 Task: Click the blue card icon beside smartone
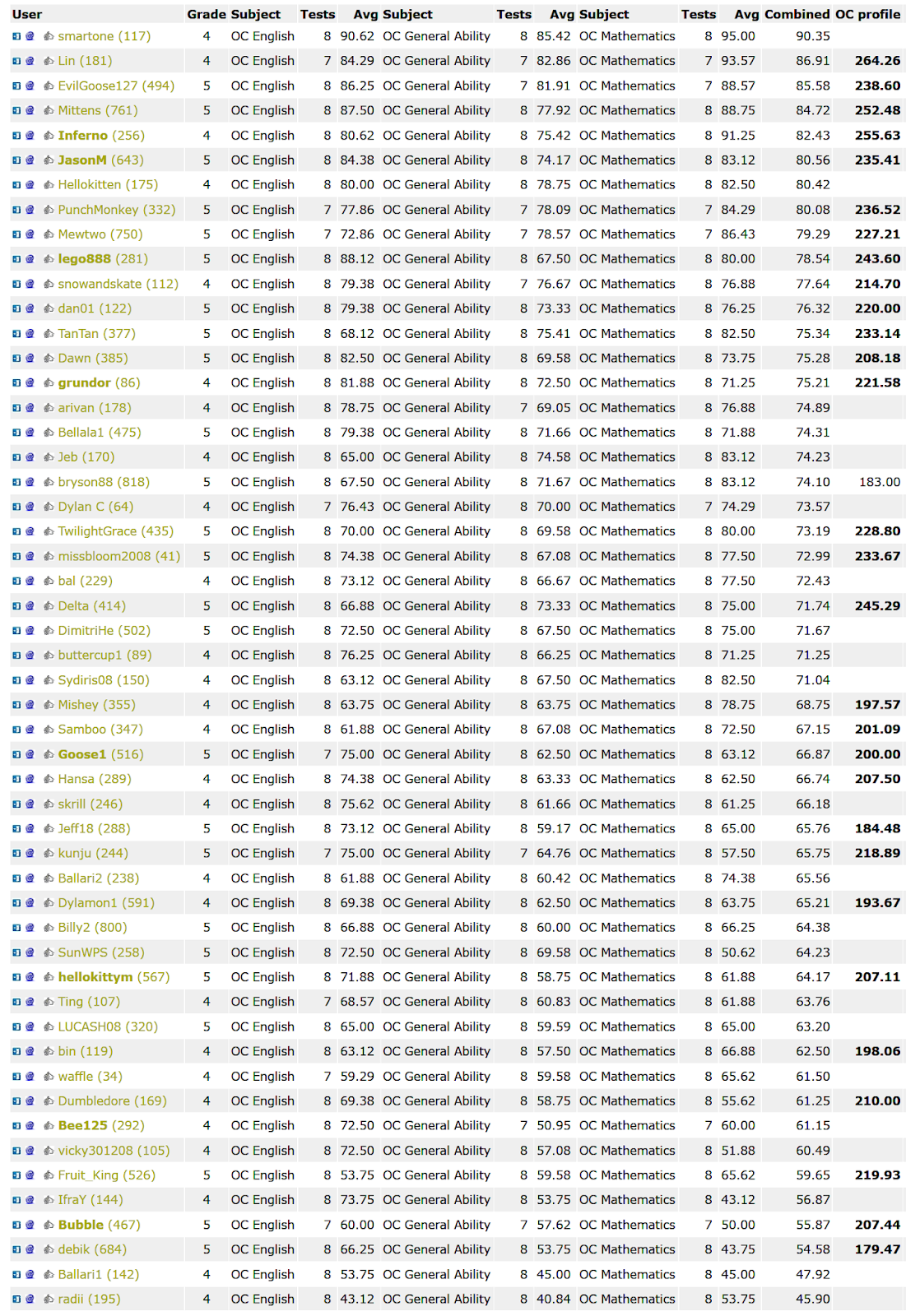click(x=16, y=36)
